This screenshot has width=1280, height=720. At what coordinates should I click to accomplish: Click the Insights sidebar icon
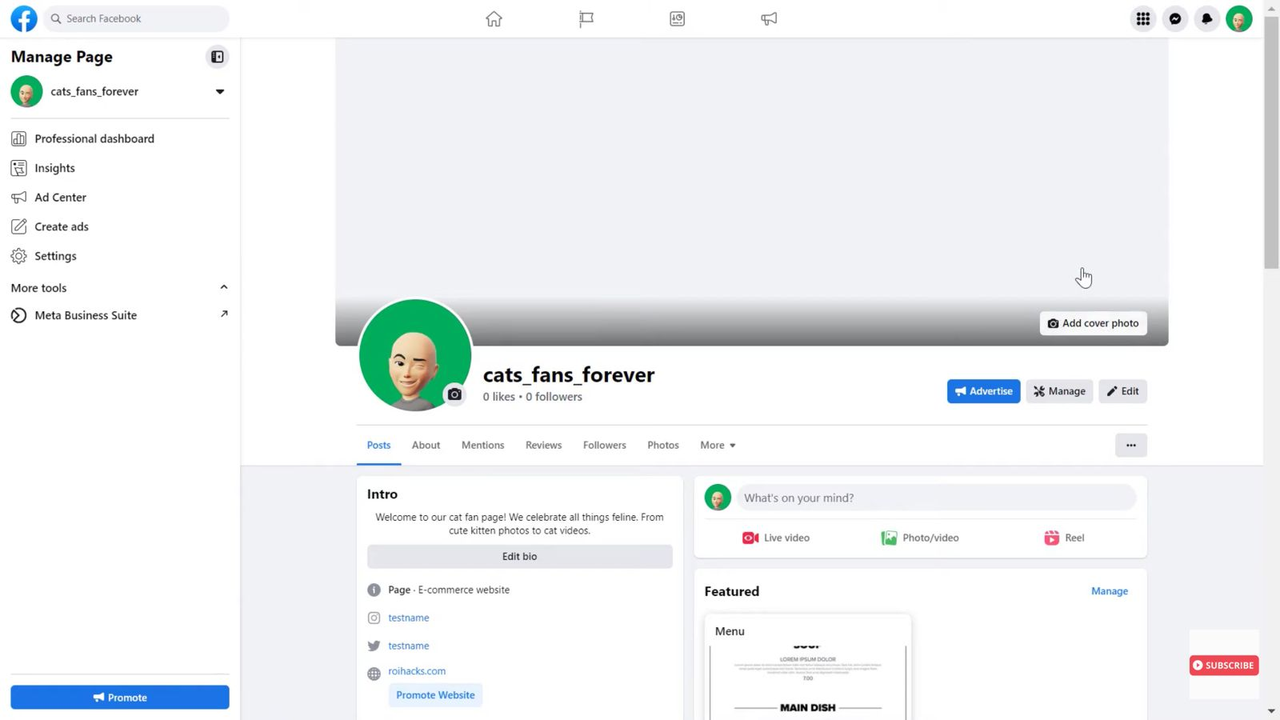tap(19, 168)
